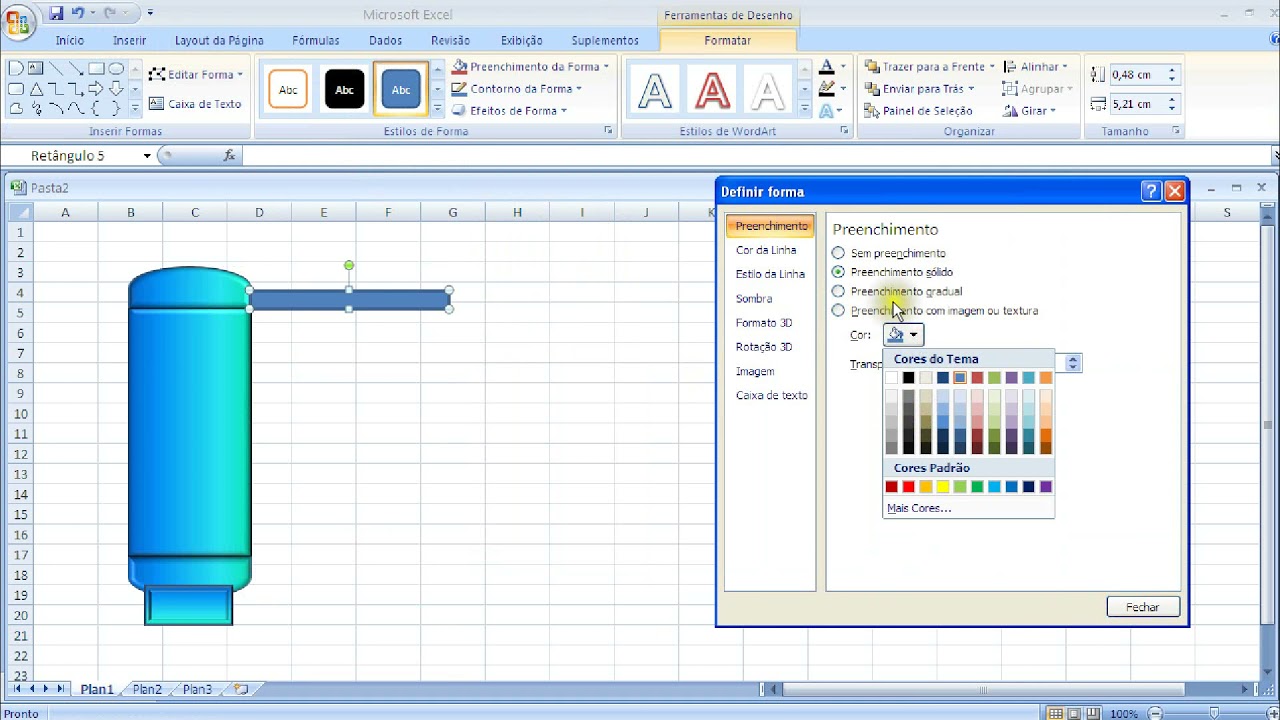Open the Cor fill color dropdown
This screenshot has width=1280, height=720.
coord(903,335)
